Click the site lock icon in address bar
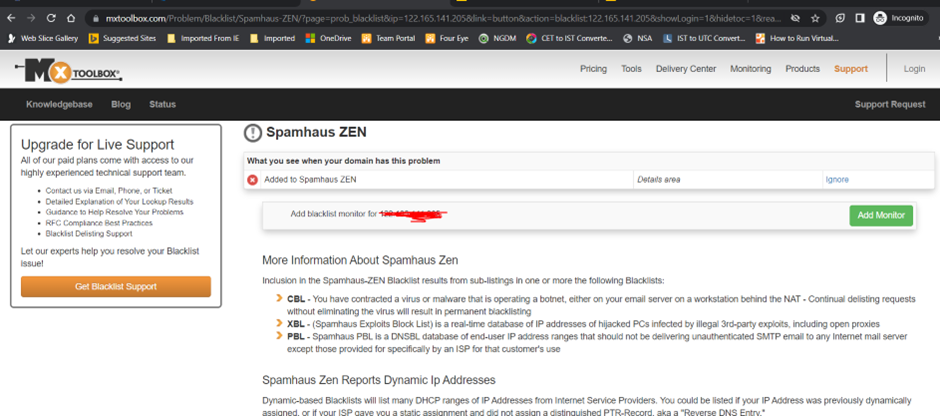Viewport: 940px width, 416px height. (x=96, y=19)
